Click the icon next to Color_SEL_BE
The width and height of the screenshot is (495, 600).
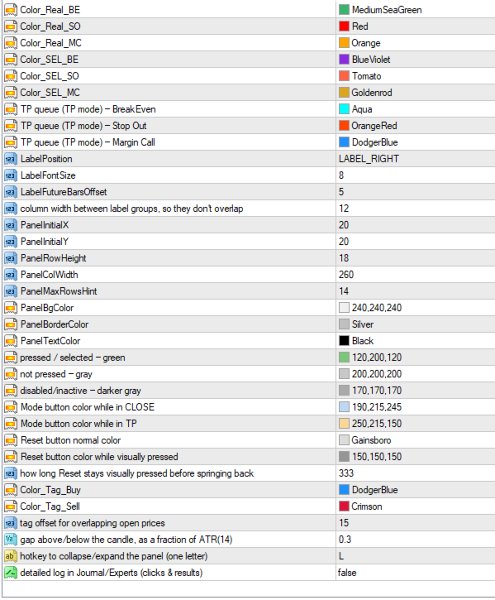point(11,59)
